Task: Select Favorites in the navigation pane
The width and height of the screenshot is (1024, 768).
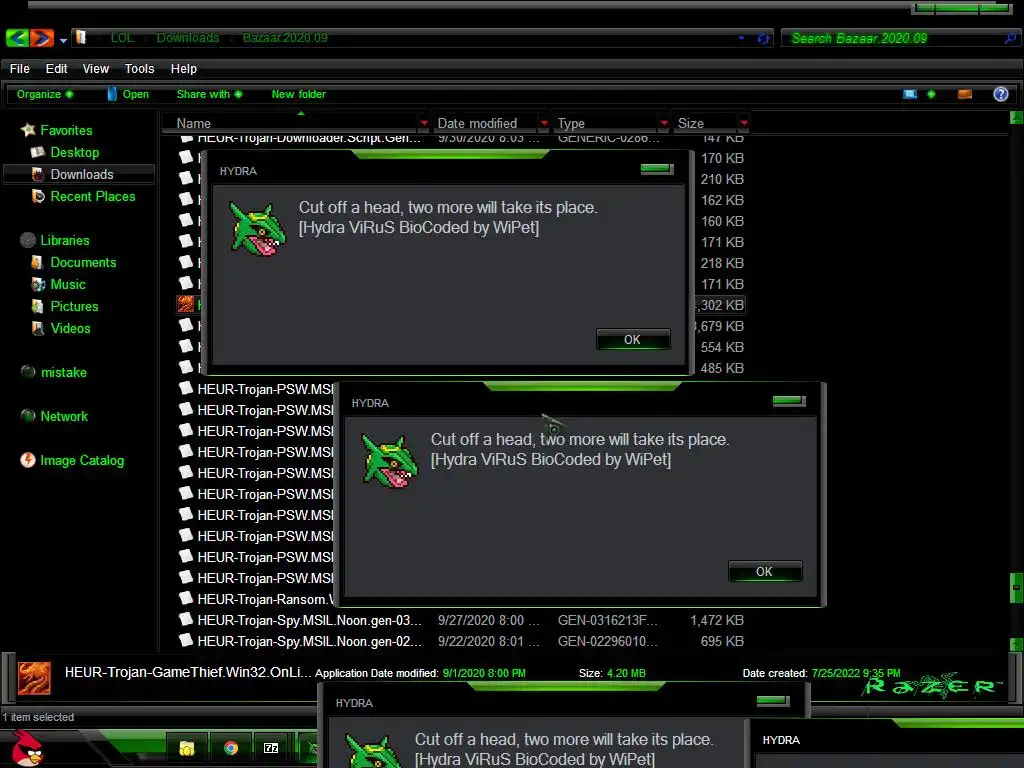Action: coord(66,131)
